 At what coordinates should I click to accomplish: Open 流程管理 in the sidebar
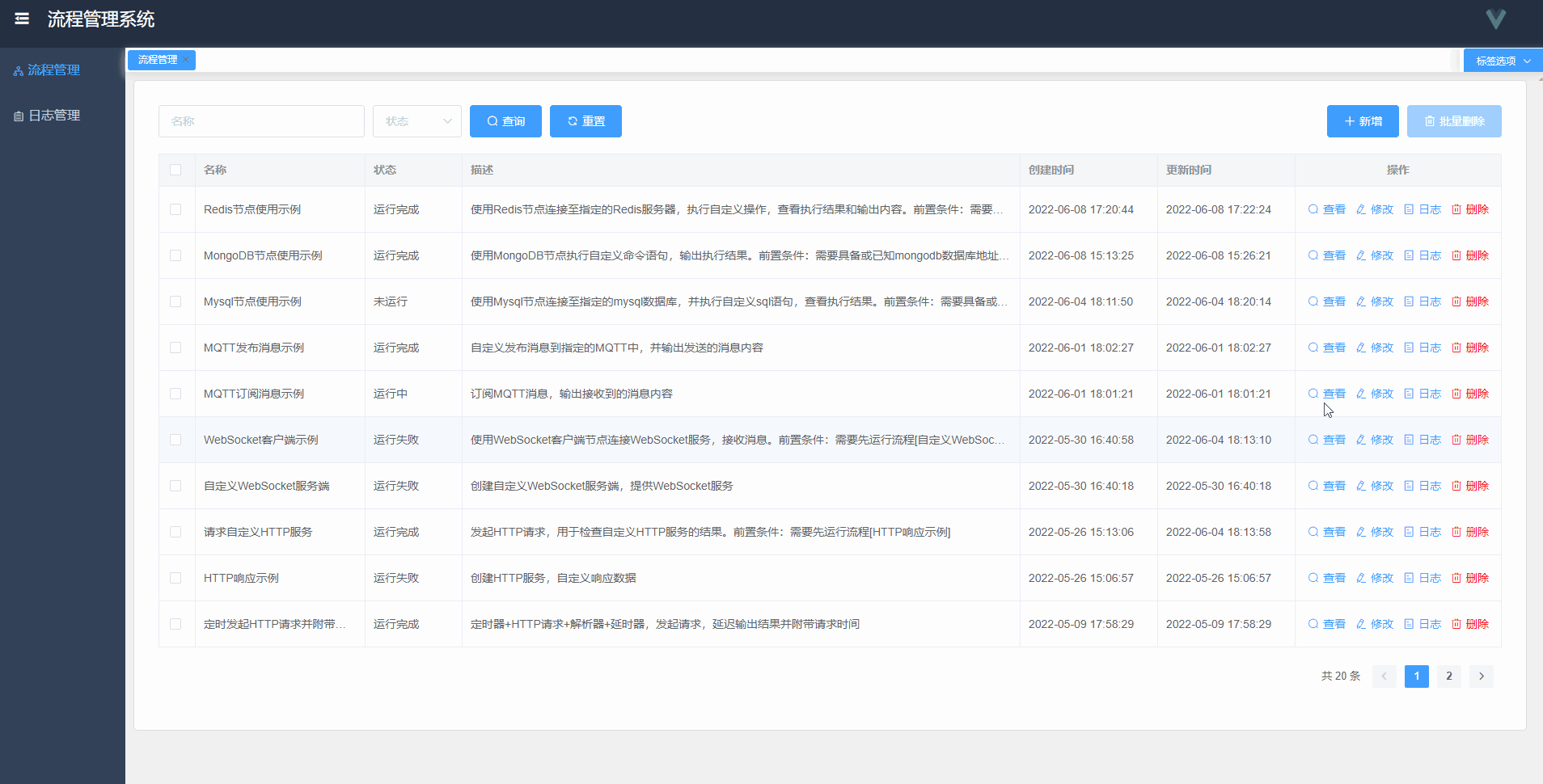(47, 70)
